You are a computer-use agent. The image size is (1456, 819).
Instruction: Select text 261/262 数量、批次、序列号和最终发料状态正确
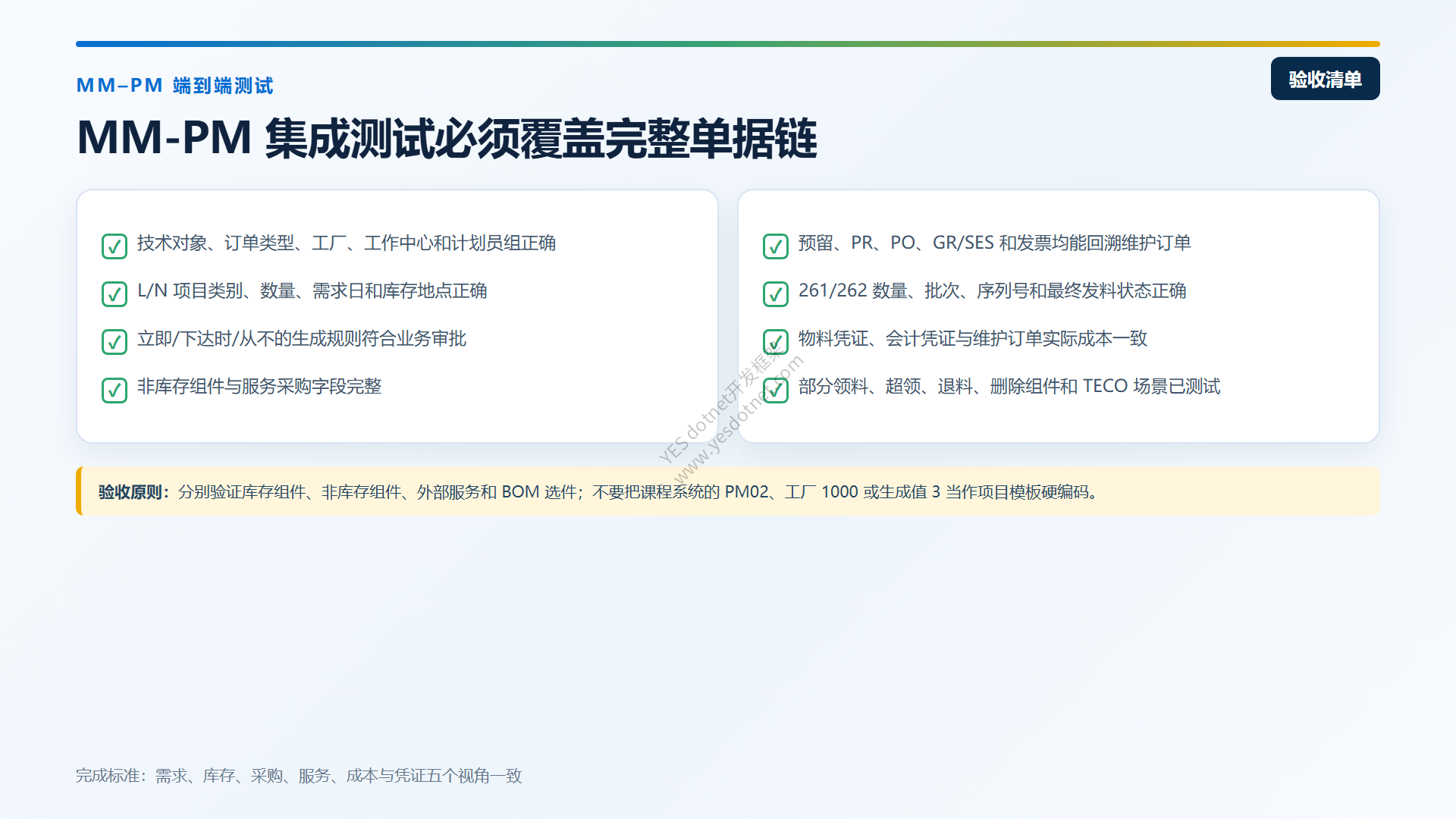(992, 291)
